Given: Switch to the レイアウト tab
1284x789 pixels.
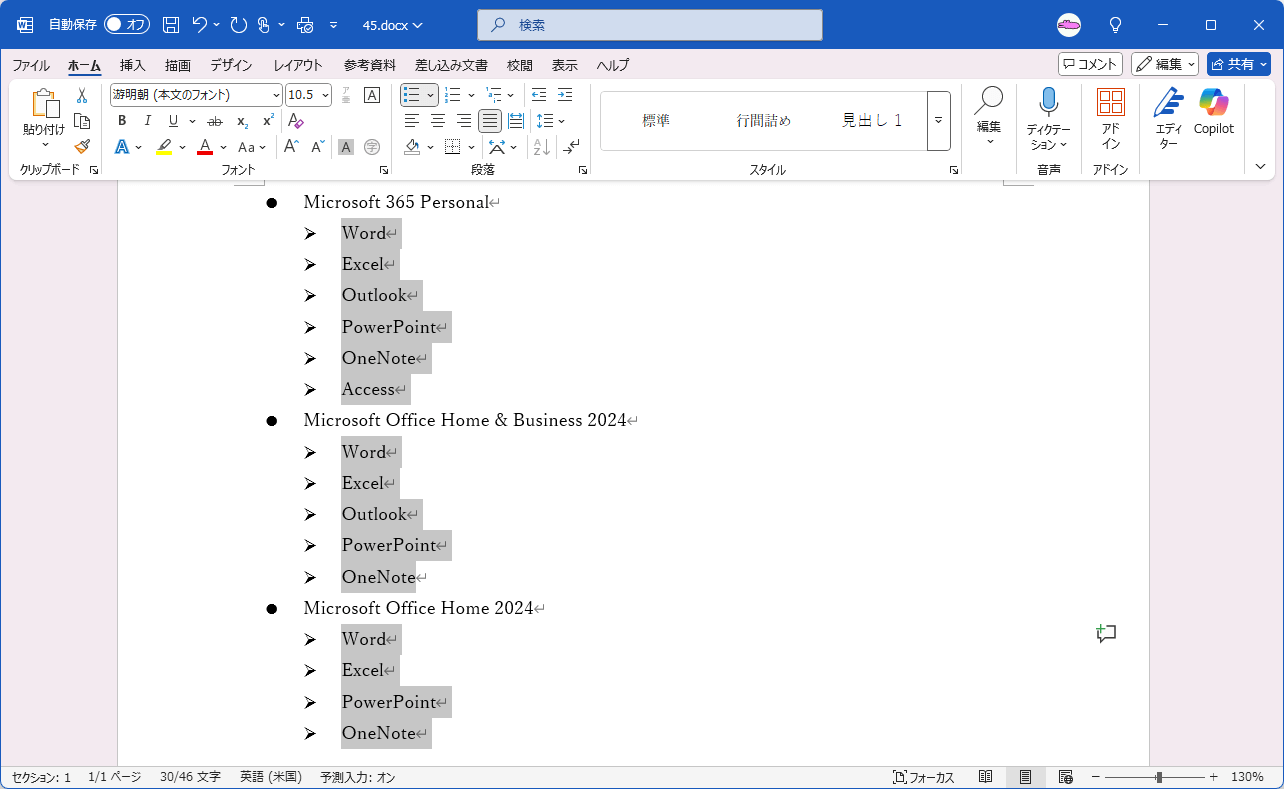Looking at the screenshot, I should point(298,65).
